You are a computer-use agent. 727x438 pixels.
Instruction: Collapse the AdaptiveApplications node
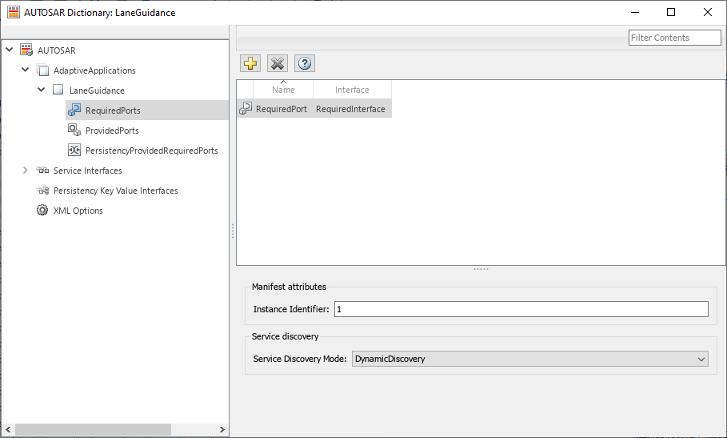point(25,70)
